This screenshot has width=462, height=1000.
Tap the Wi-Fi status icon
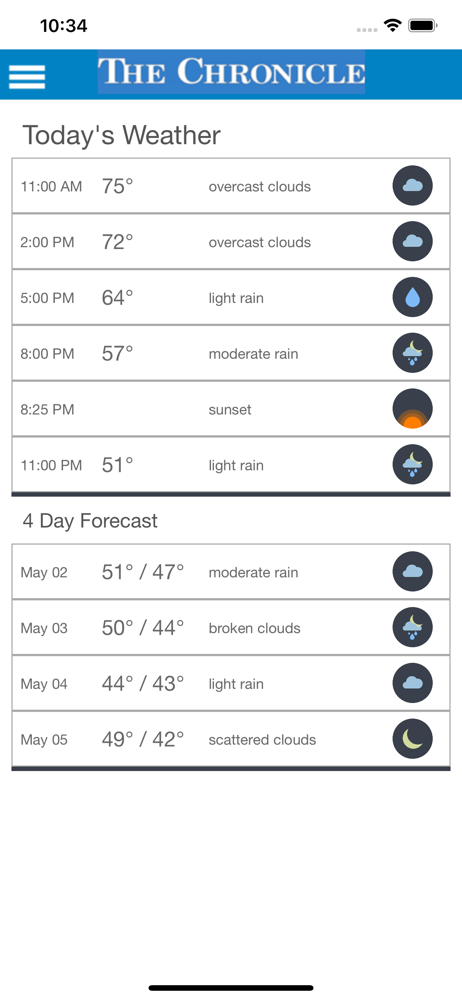(x=392, y=26)
